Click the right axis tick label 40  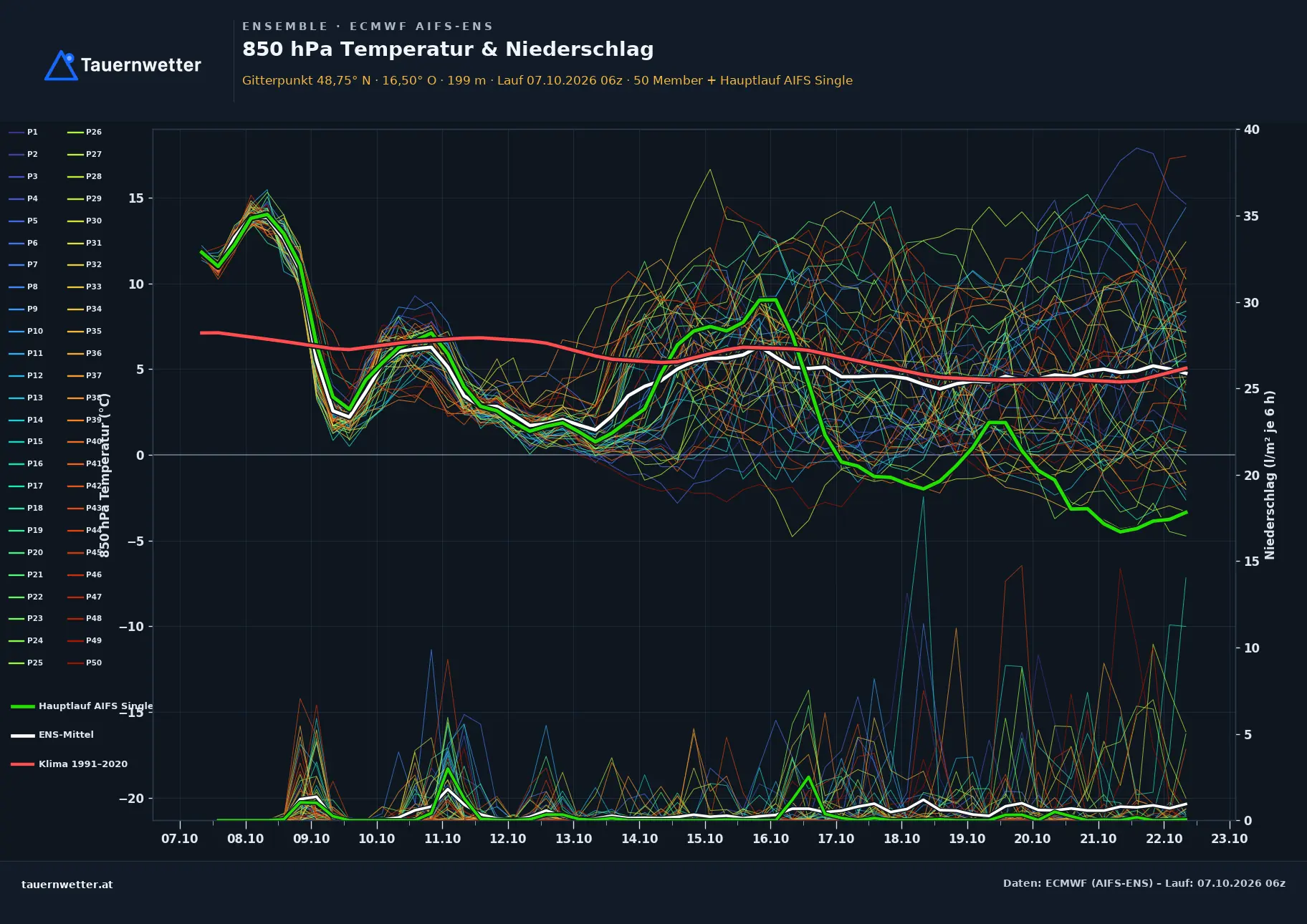1252,130
